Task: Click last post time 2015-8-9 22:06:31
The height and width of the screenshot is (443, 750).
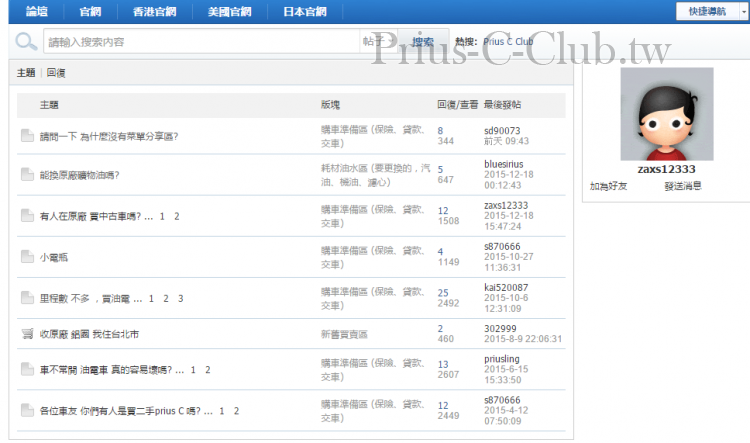Action: pyautogui.click(x=523, y=339)
